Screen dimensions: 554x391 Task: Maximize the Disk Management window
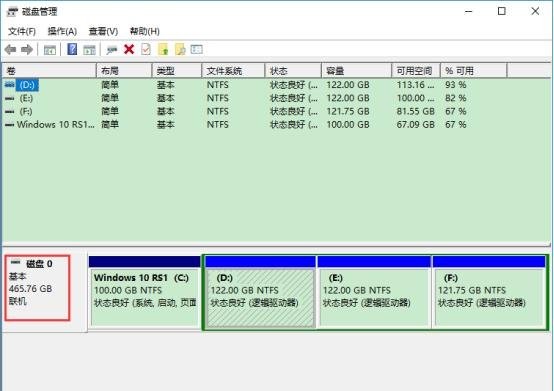(501, 11)
